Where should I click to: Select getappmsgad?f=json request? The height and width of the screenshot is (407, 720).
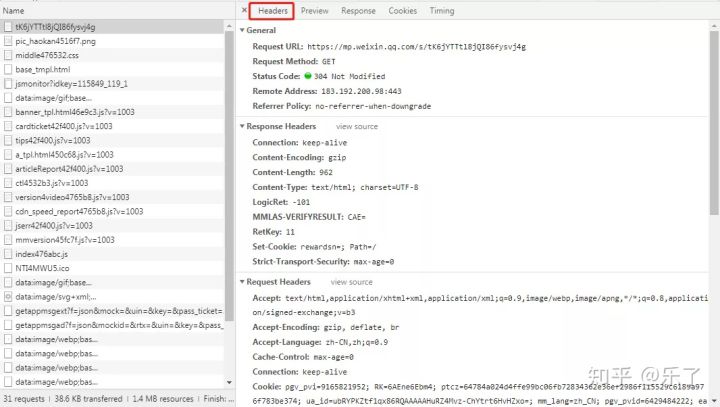112,325
